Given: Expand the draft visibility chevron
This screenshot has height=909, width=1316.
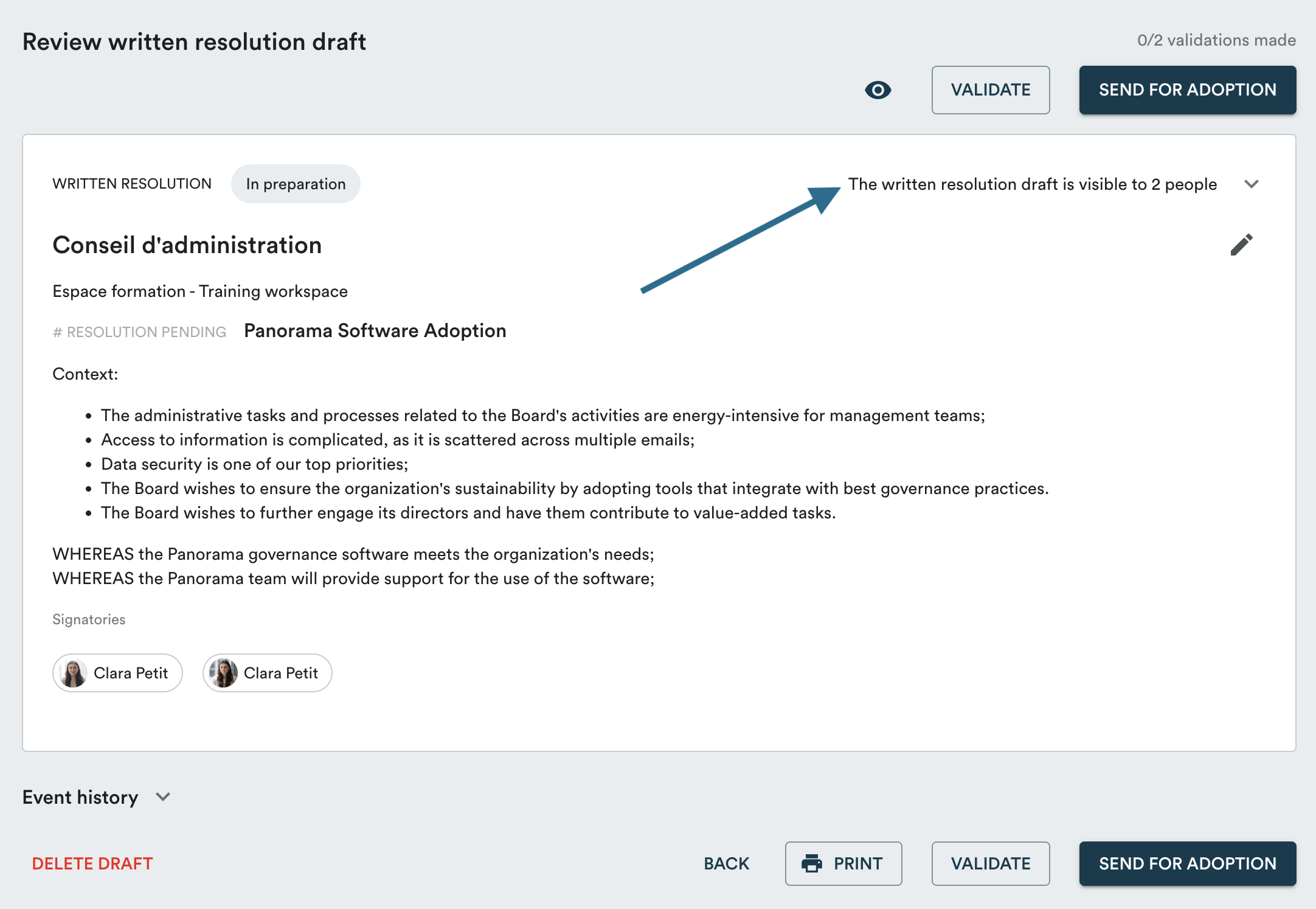Looking at the screenshot, I should click(x=1251, y=184).
